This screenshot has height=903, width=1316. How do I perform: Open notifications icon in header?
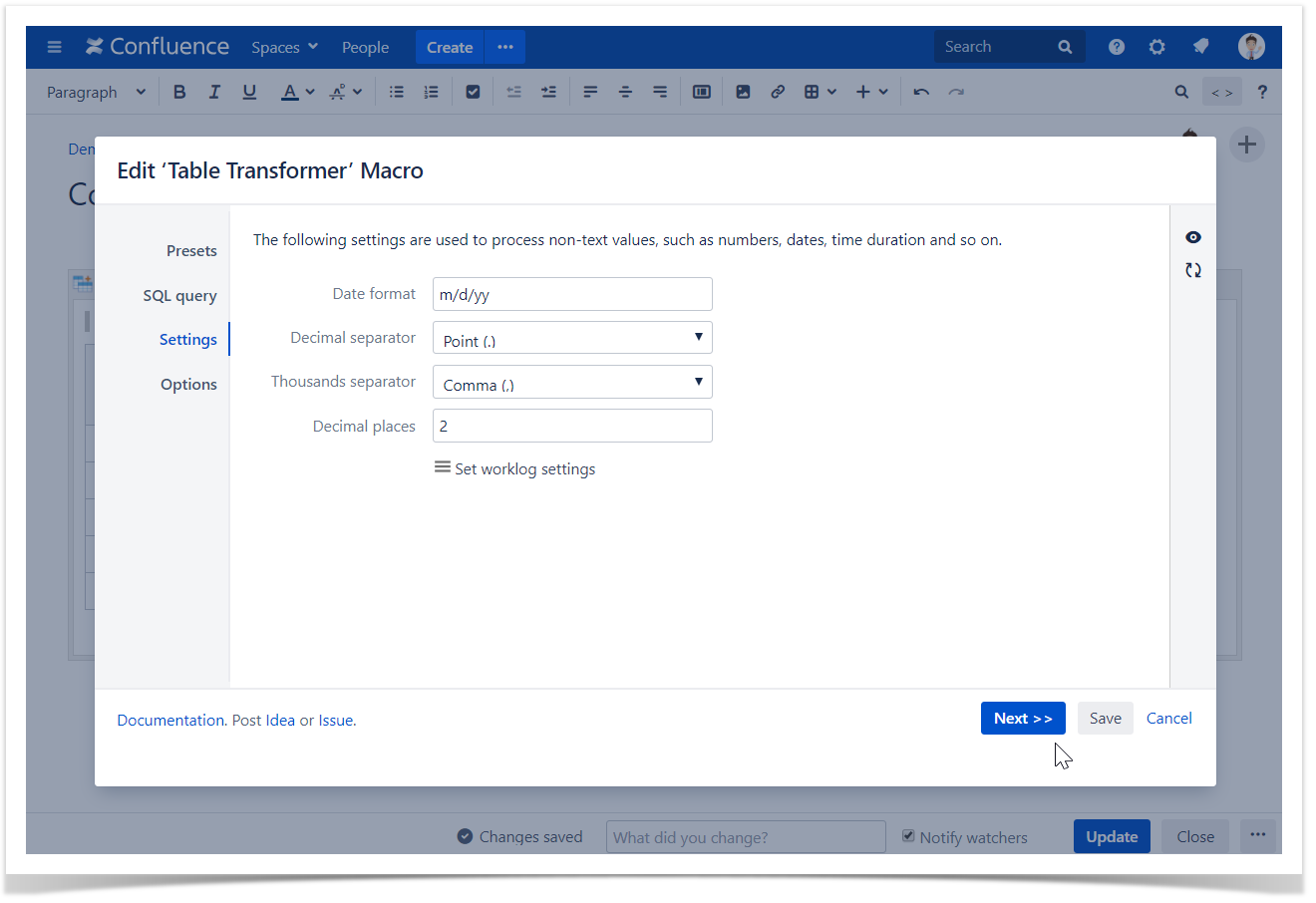1200,47
